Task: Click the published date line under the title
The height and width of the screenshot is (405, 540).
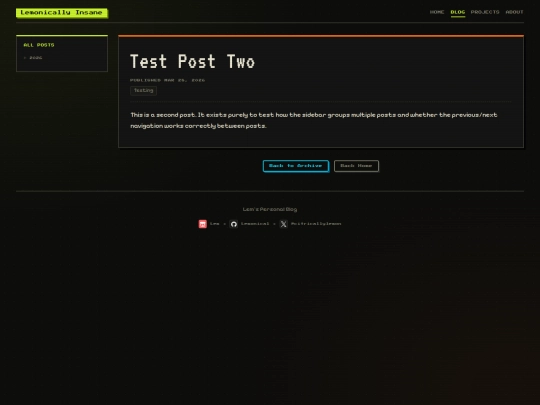Action: 167,80
